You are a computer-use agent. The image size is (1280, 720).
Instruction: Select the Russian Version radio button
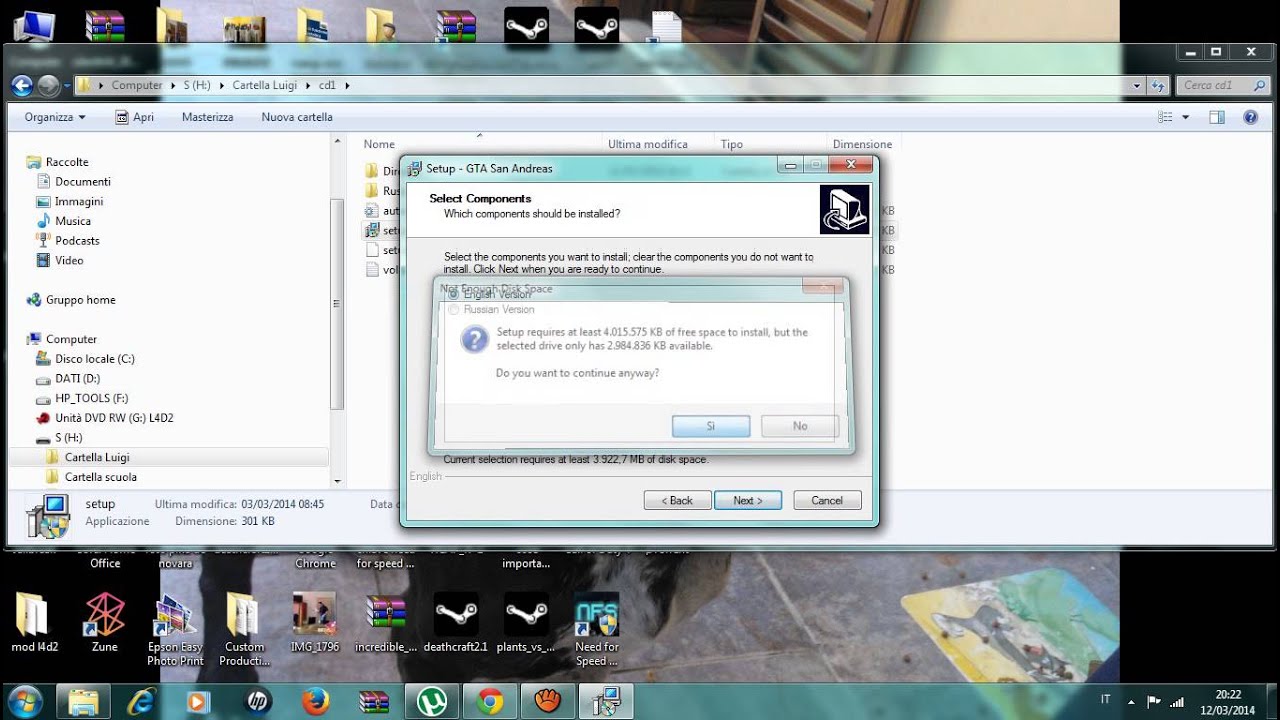[x=454, y=310]
